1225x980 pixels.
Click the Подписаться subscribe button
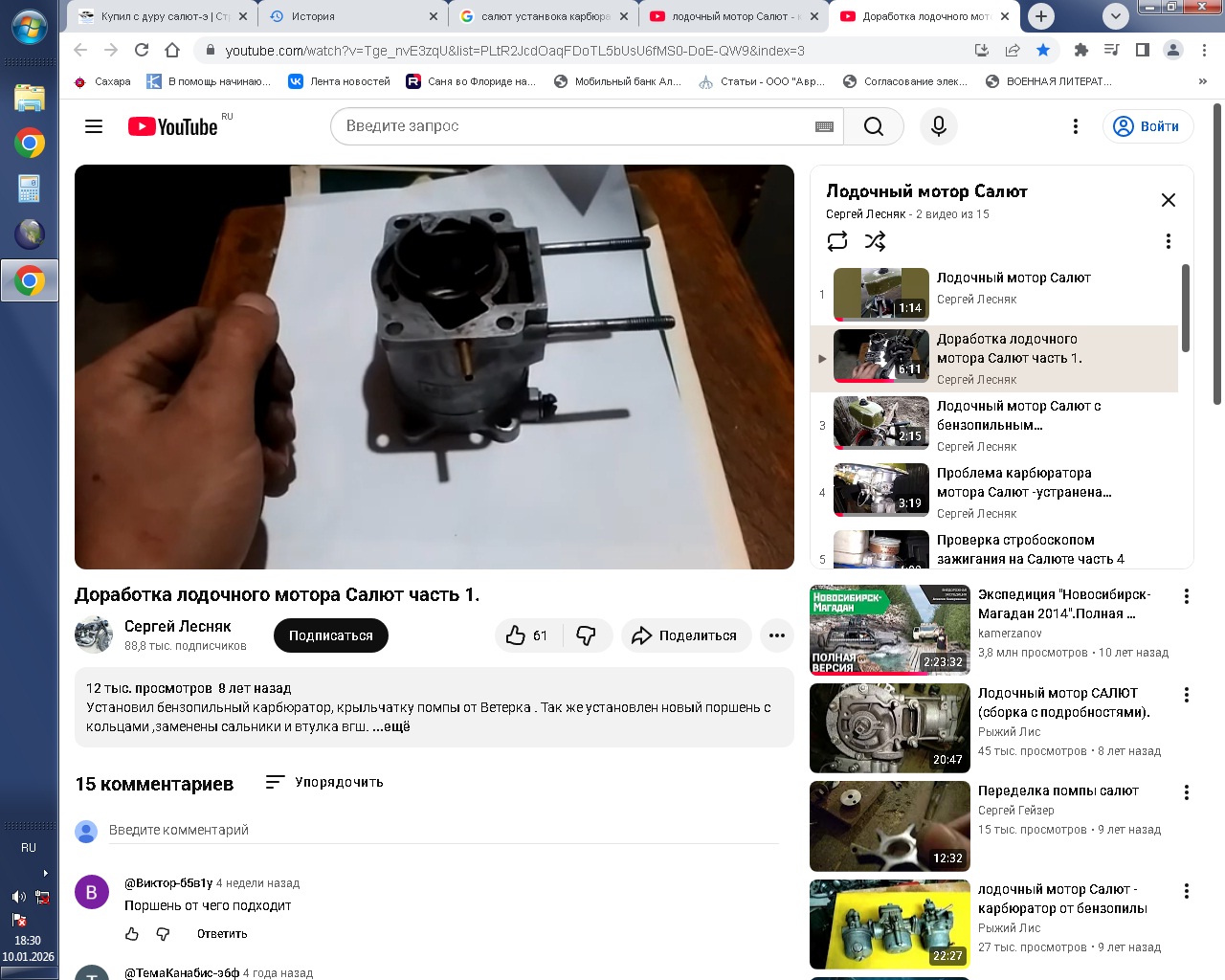(330, 635)
